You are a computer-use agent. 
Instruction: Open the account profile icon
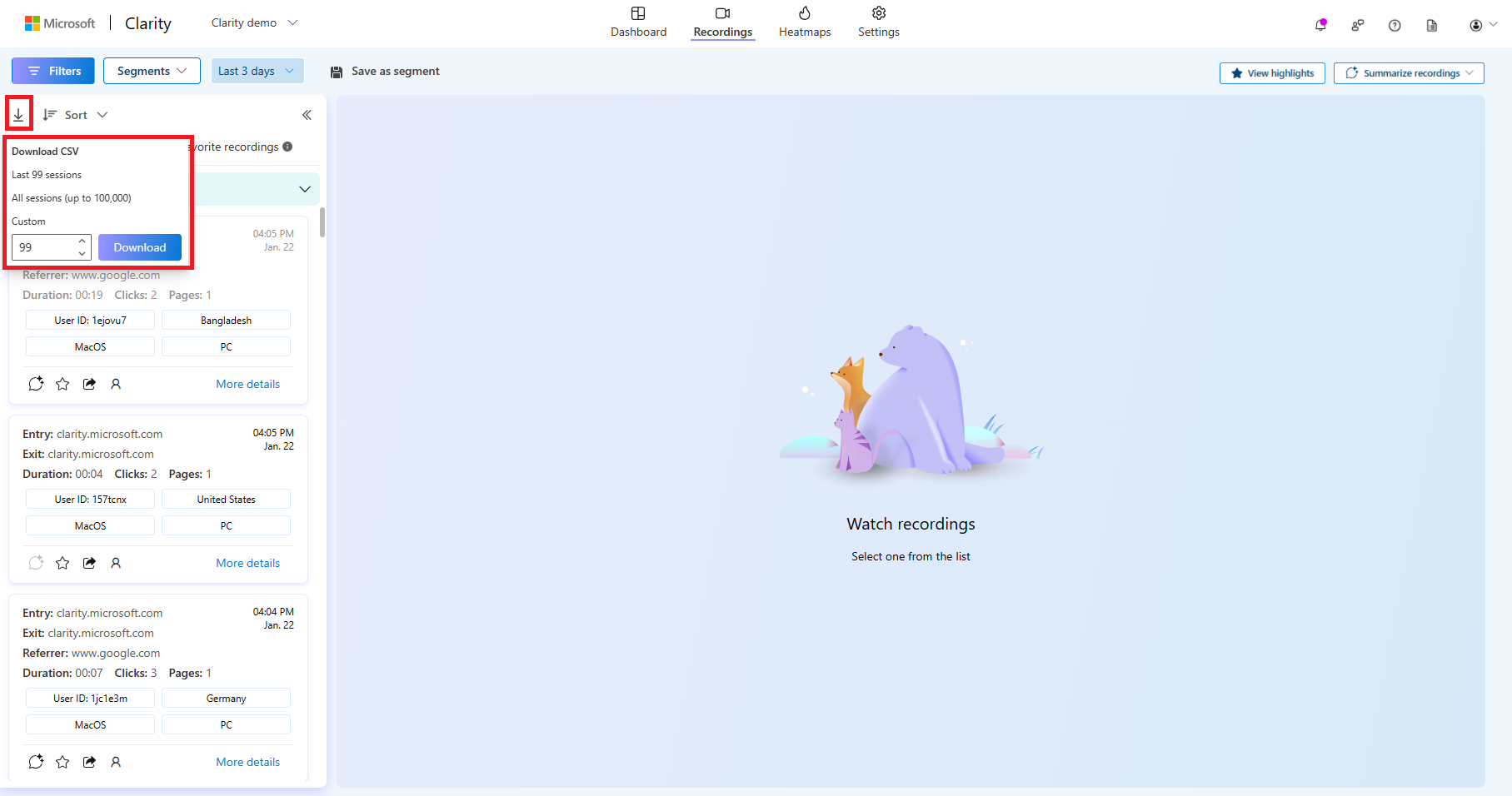pyautogui.click(x=1476, y=25)
